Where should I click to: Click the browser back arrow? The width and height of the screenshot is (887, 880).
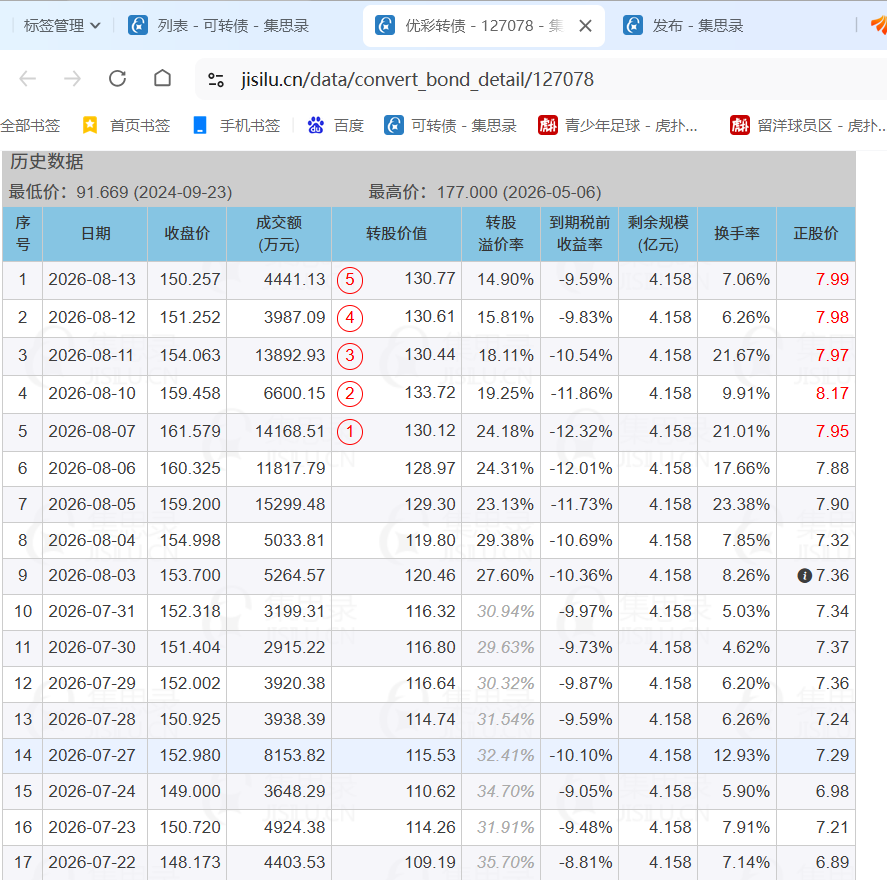28,79
